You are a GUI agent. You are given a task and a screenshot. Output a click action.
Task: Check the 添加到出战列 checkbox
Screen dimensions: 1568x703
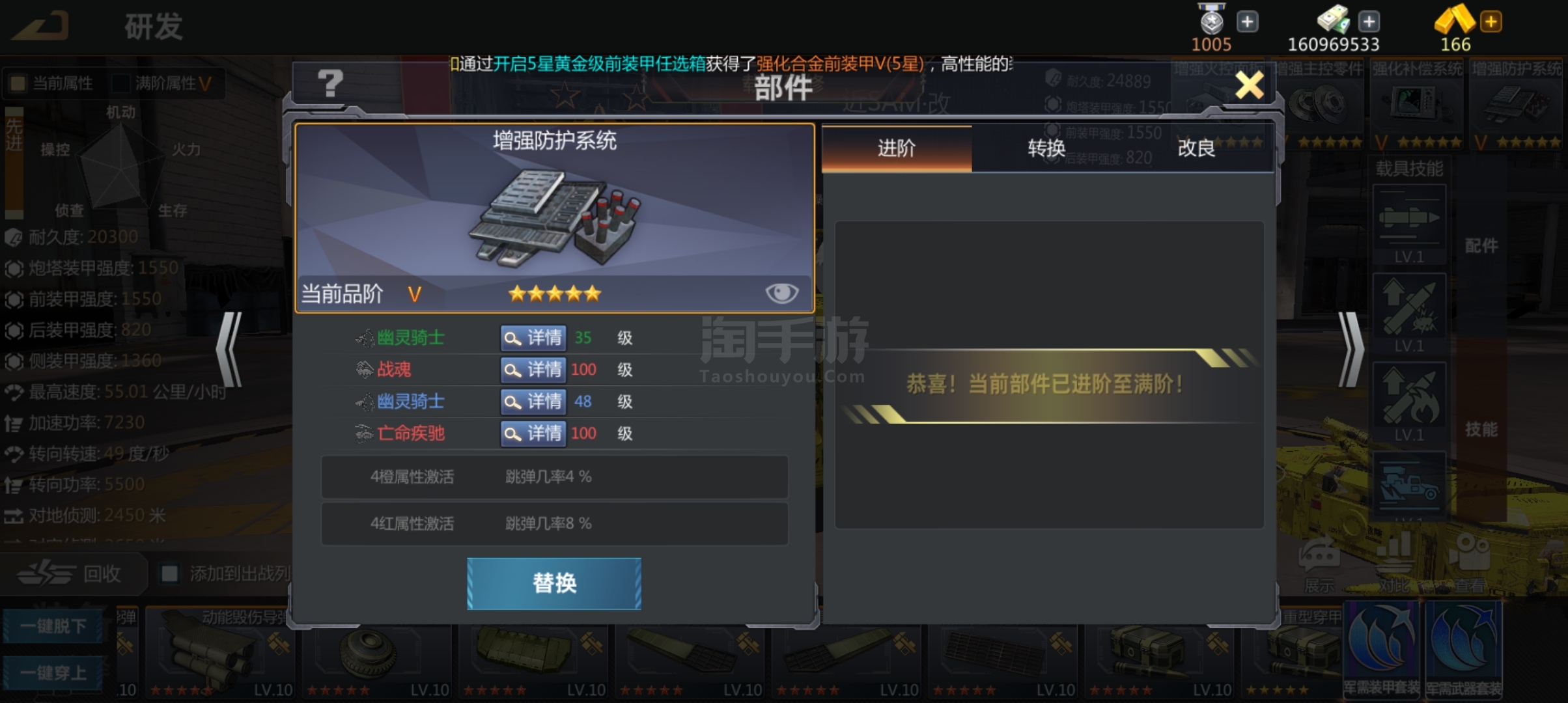coord(169,573)
